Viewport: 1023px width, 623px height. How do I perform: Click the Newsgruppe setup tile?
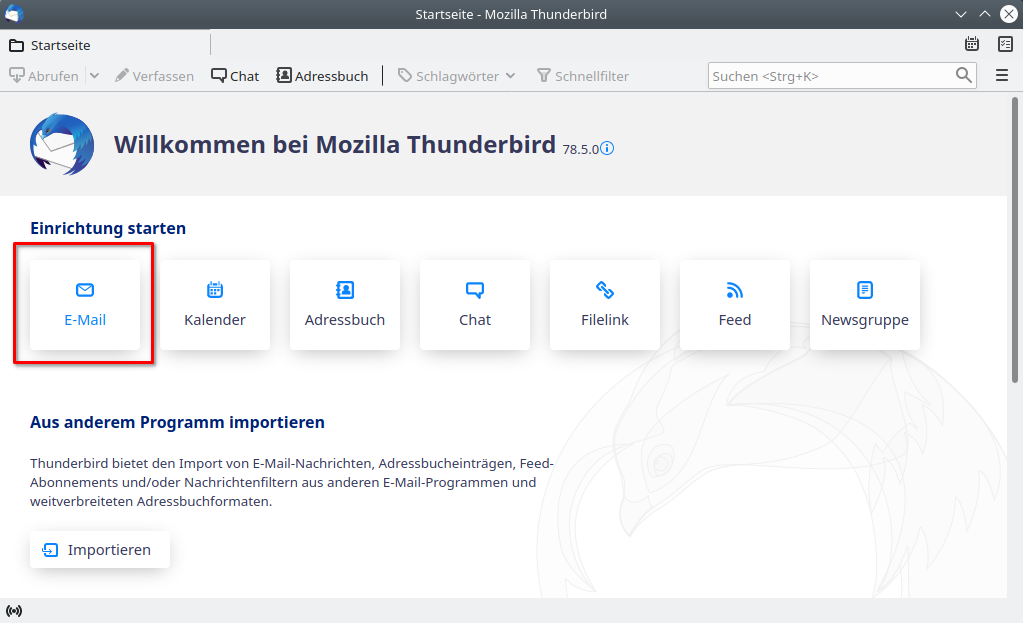click(x=865, y=305)
